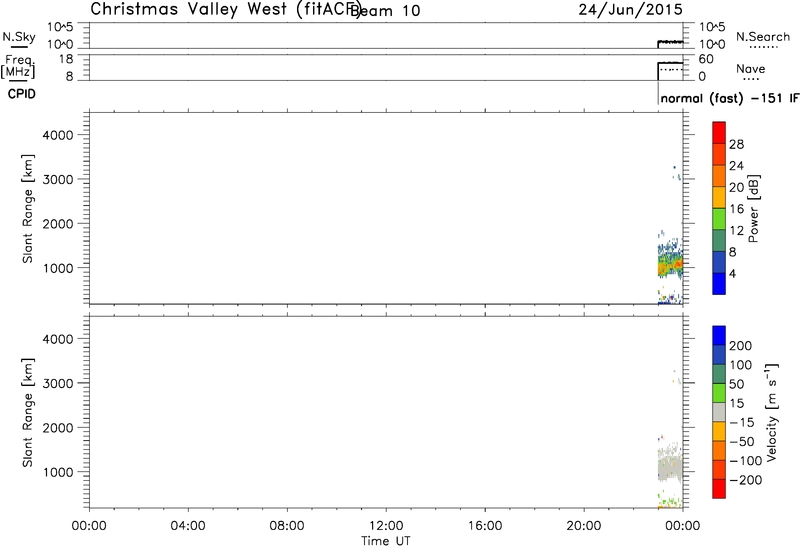
Task: Click the 'Beam 10' label in title
Action: (x=385, y=10)
